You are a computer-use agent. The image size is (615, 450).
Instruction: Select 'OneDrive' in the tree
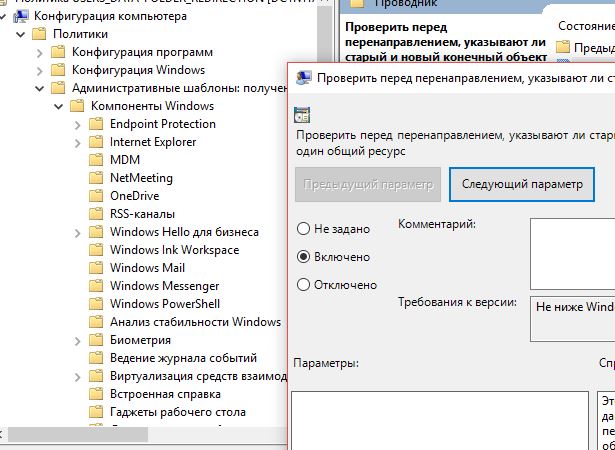tap(135, 196)
